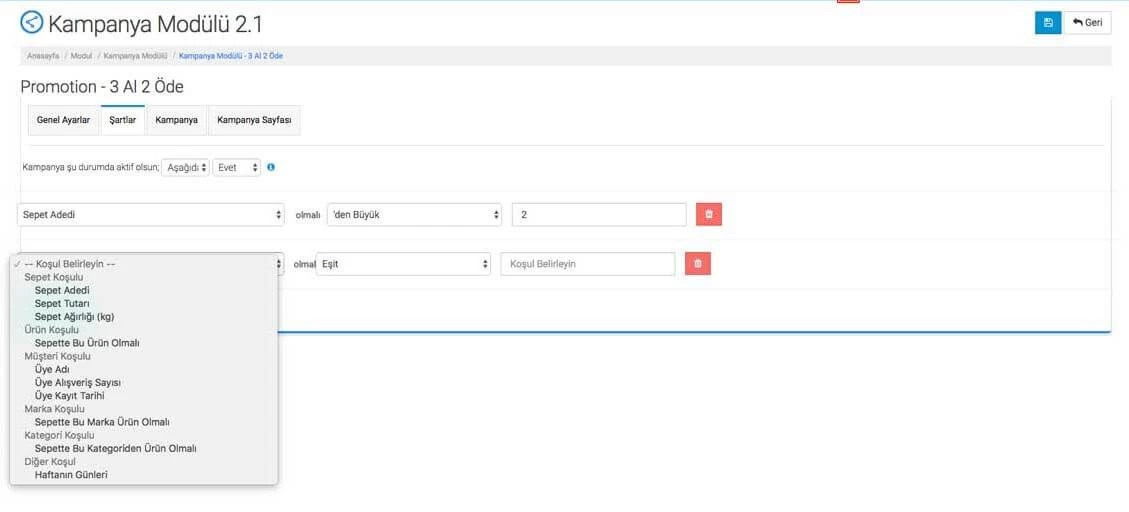
Task: Choose Sepet Tutarı from the list
Action: pos(62,303)
